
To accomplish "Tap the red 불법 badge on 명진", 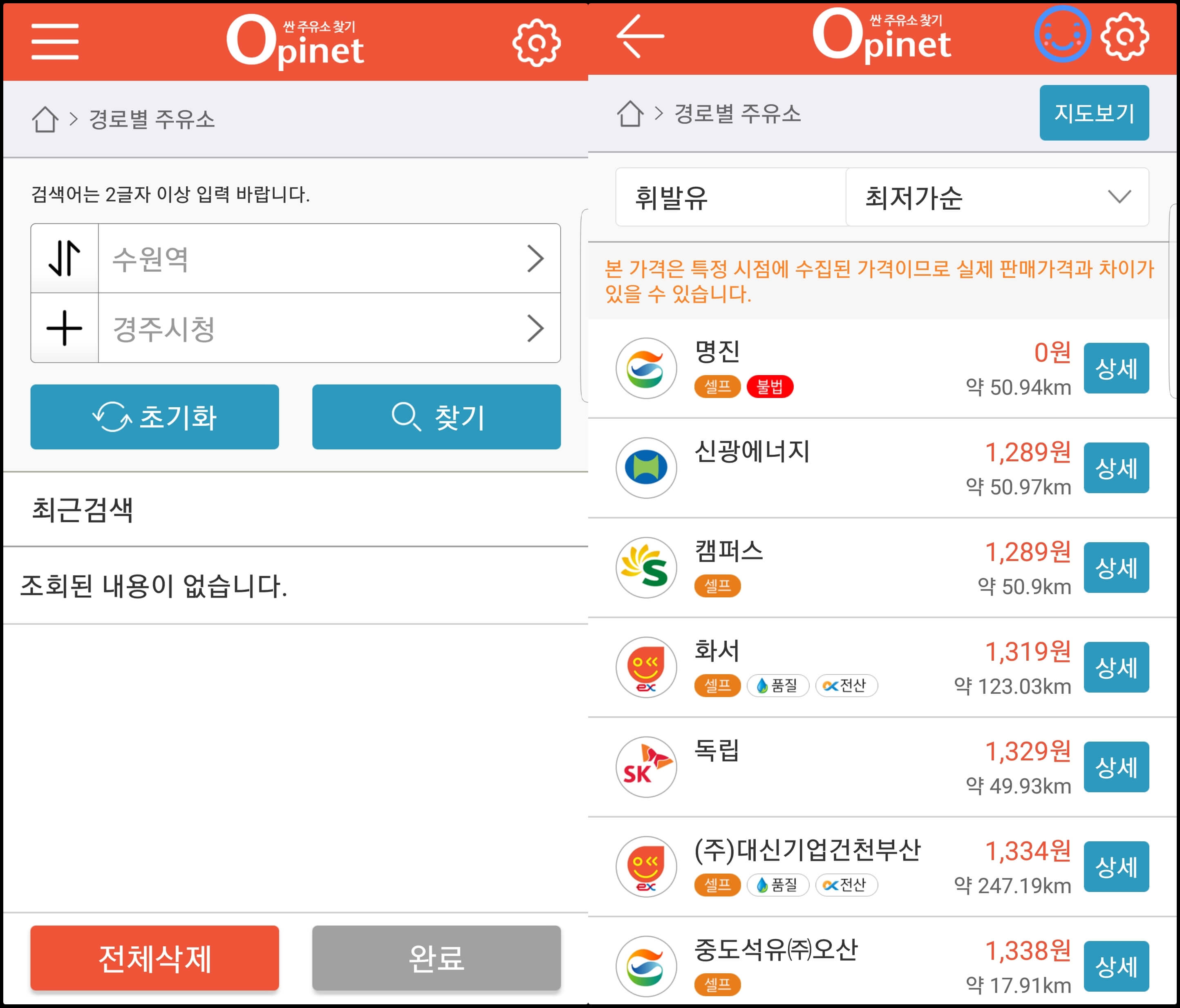I will pyautogui.click(x=769, y=387).
